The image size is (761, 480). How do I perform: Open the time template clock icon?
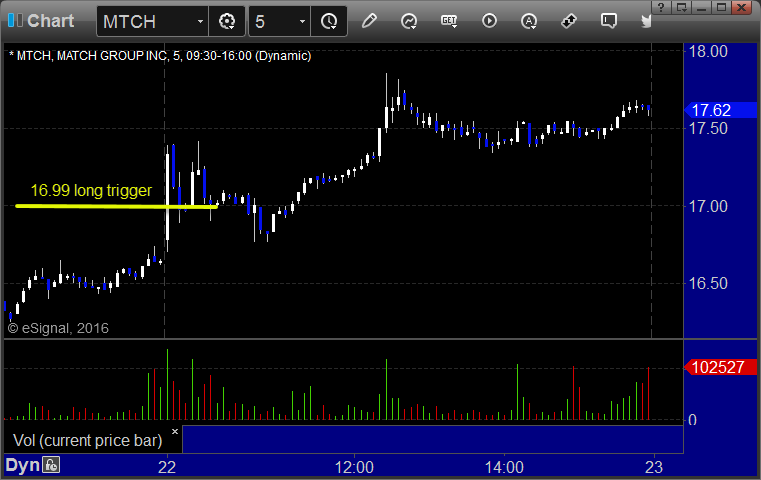point(329,21)
